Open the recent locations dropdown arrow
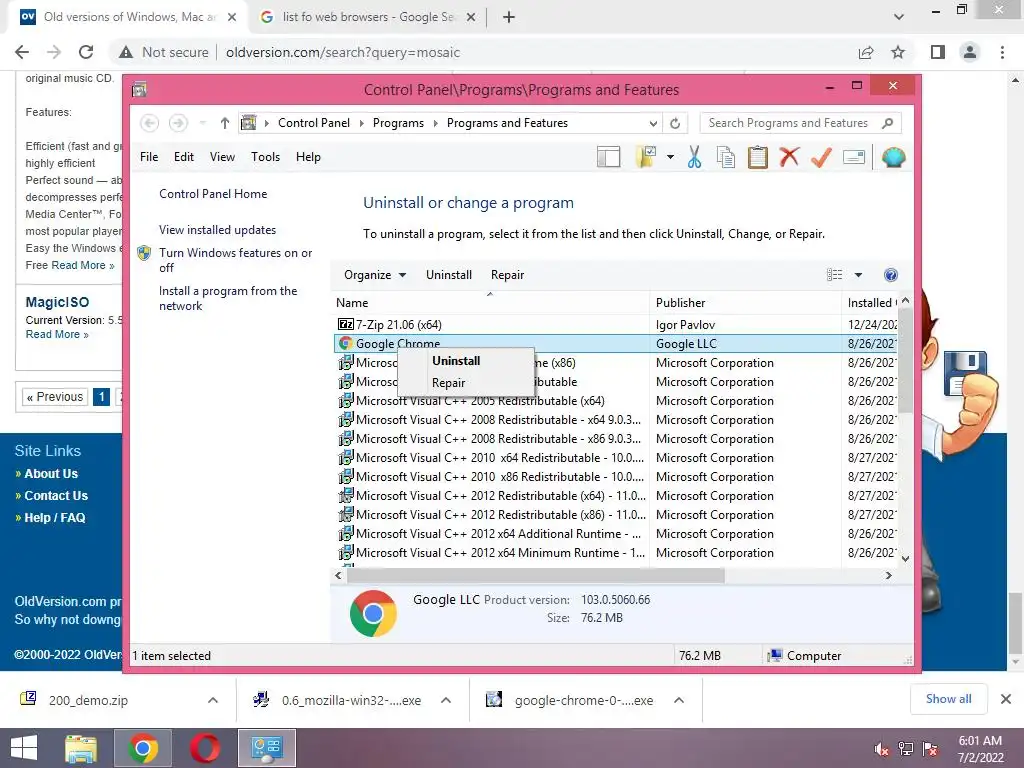This screenshot has width=1024, height=768. (202, 123)
